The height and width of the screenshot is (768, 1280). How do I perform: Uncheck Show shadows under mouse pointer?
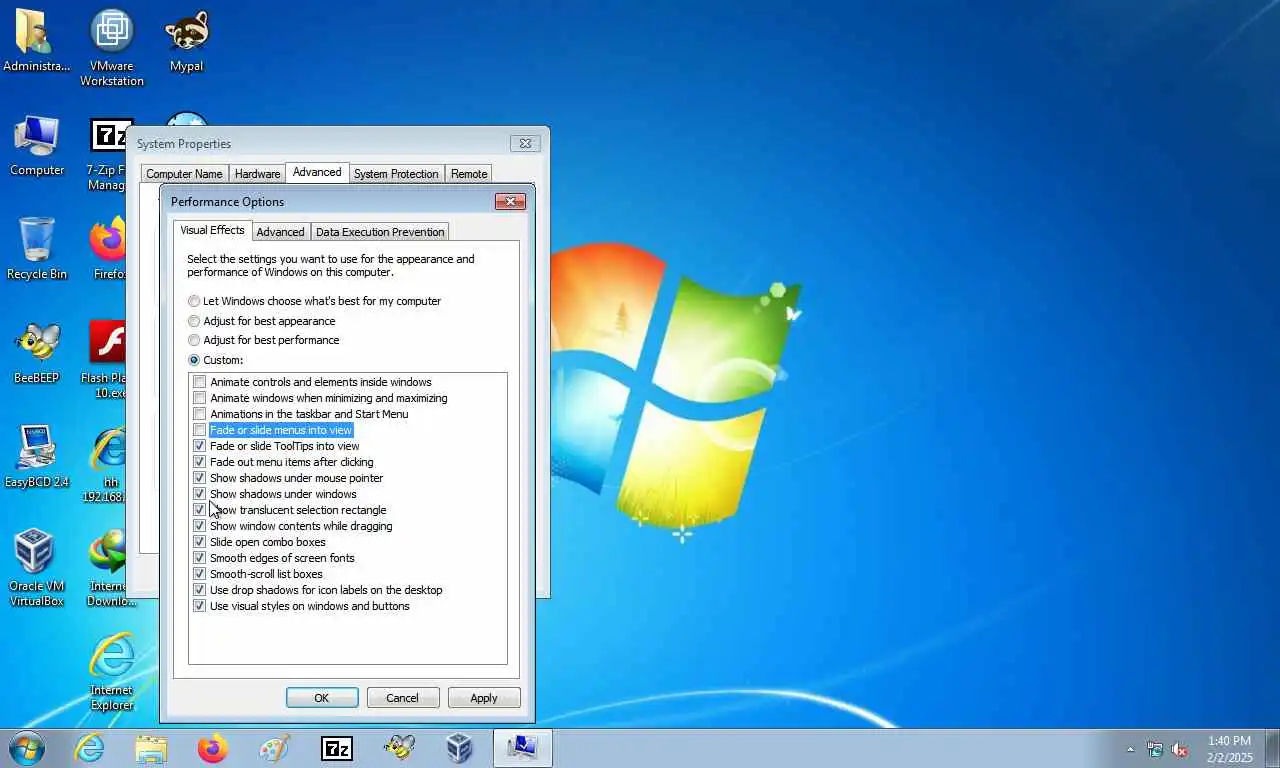(x=200, y=478)
